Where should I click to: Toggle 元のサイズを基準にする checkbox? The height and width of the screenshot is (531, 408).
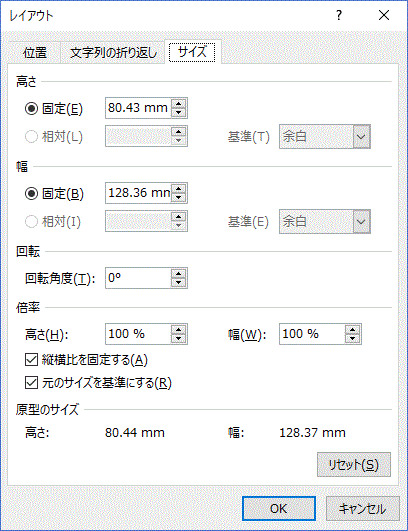31,383
